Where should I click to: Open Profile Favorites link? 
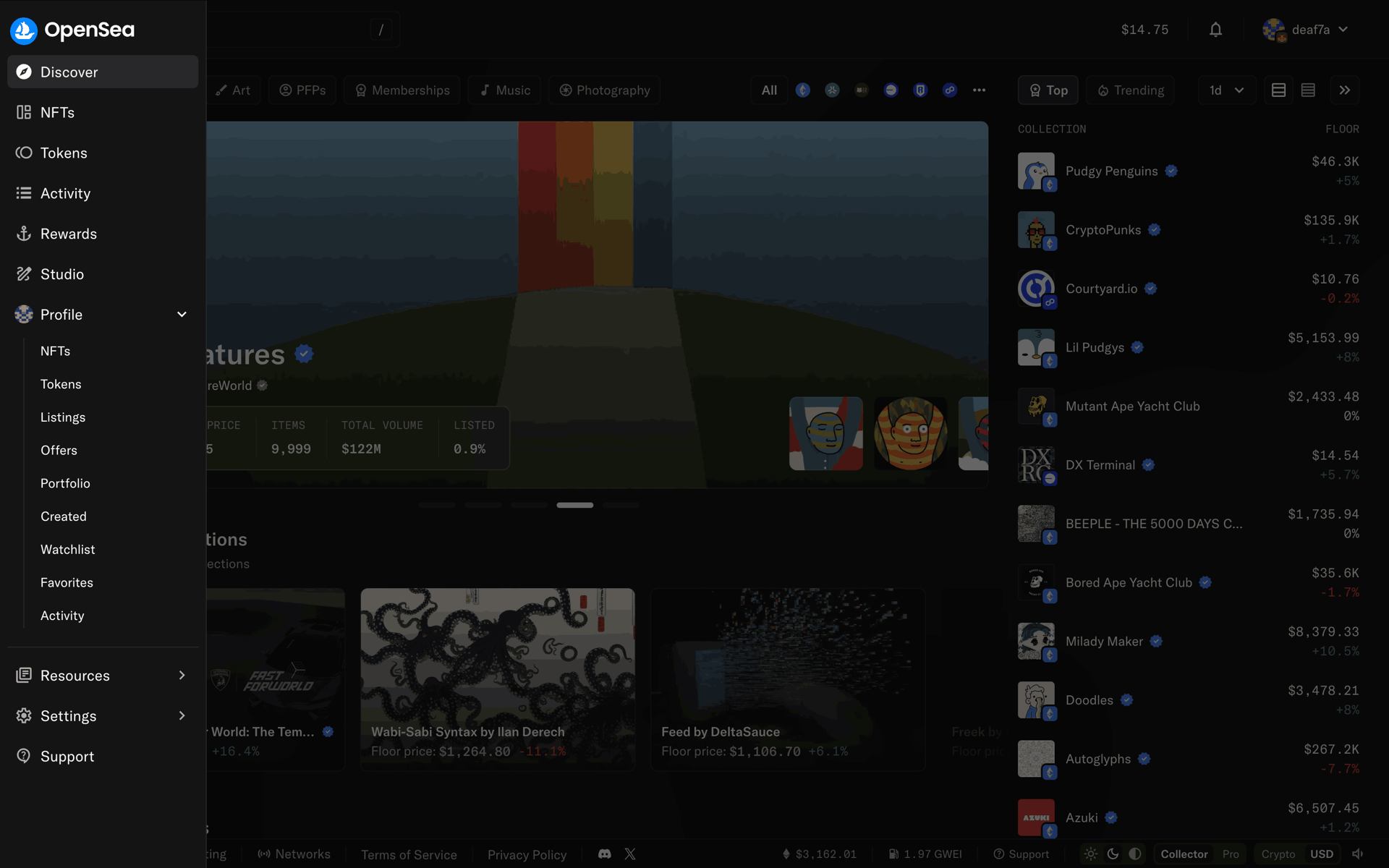tap(67, 582)
